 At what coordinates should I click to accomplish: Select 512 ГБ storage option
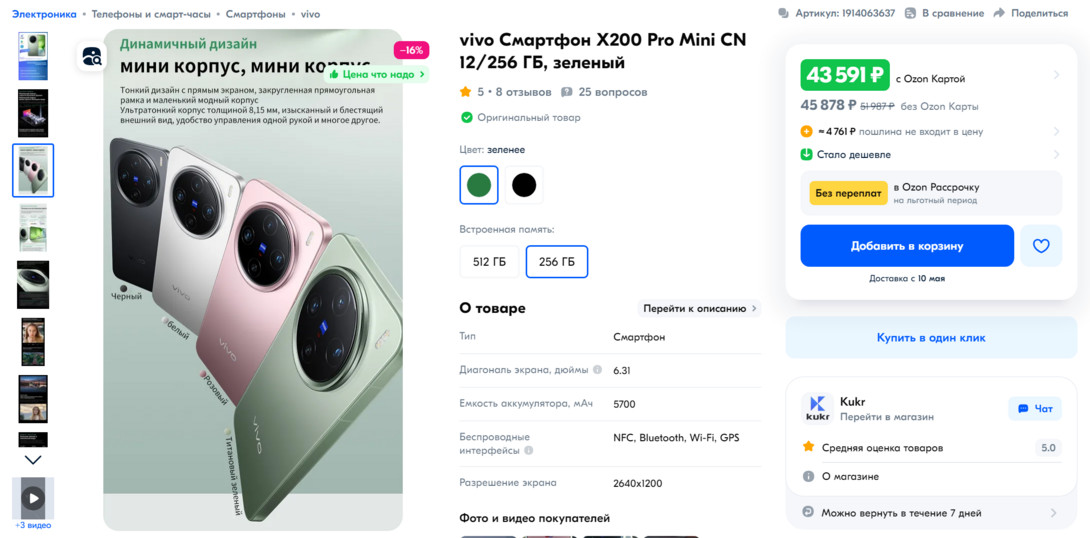489,262
